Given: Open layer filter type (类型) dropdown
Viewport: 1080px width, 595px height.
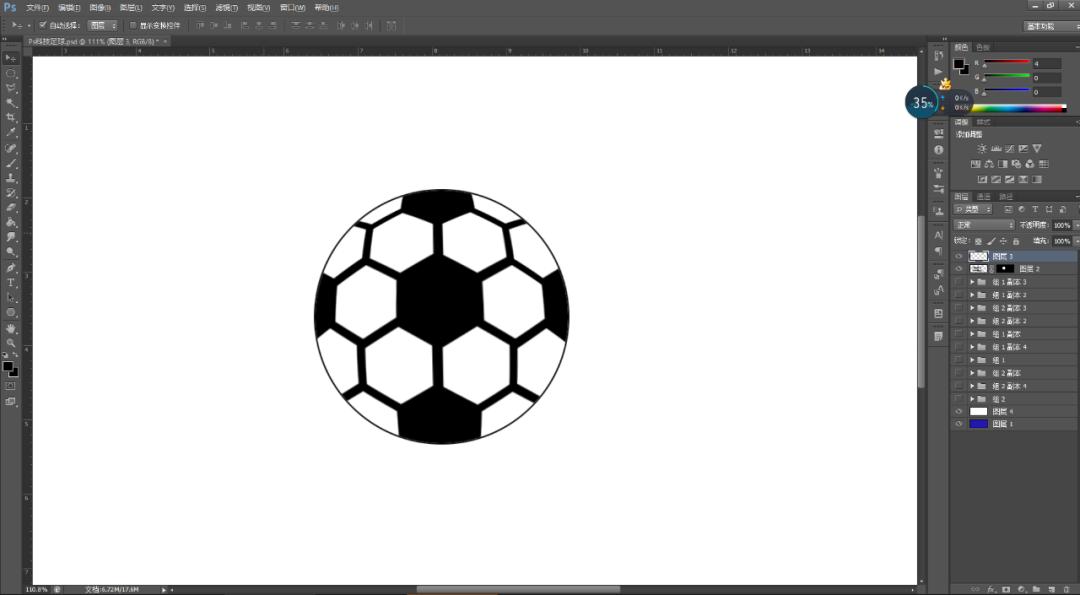Looking at the screenshot, I should [x=973, y=209].
